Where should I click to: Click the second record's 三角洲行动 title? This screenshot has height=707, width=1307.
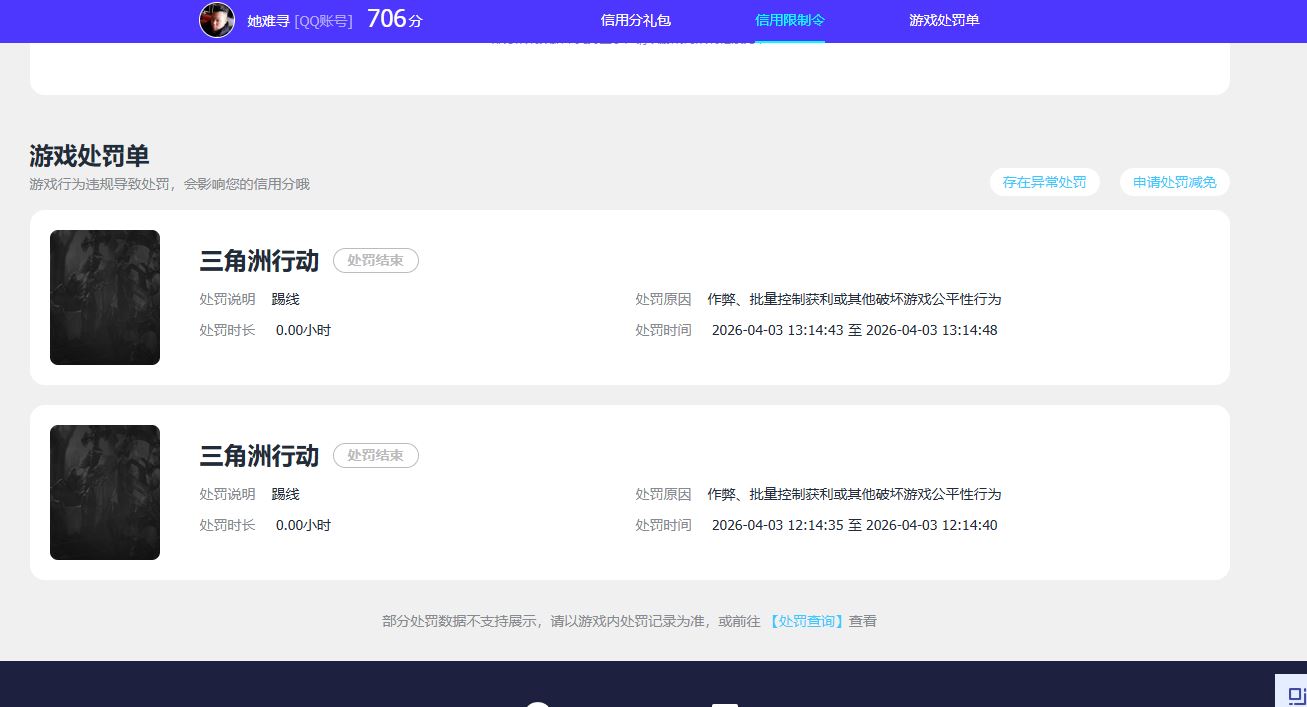[259, 456]
